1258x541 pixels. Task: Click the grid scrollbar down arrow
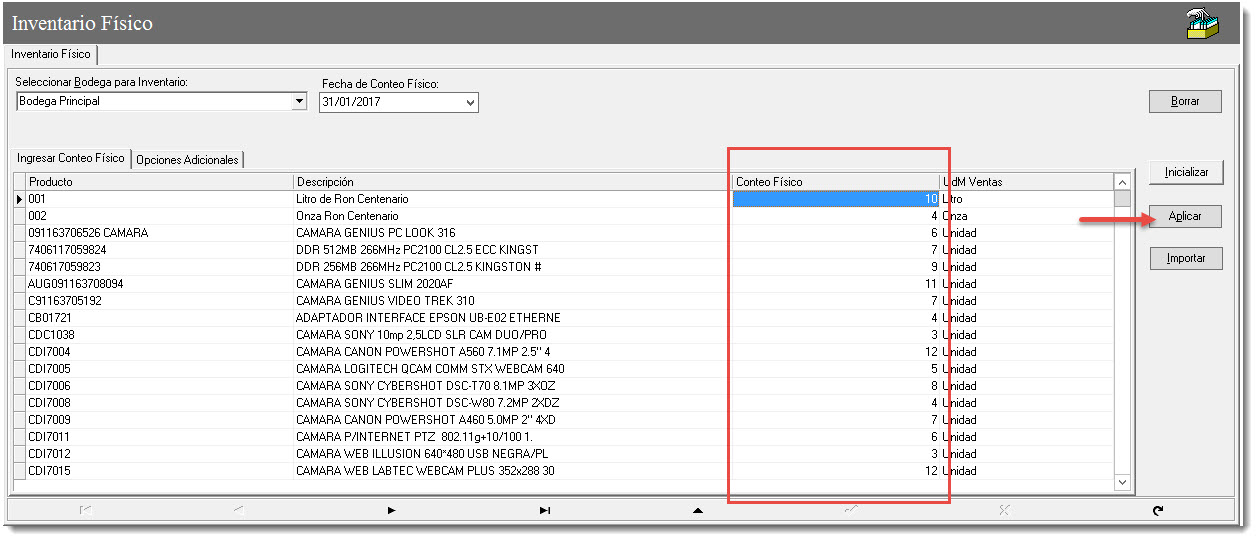coord(1122,482)
